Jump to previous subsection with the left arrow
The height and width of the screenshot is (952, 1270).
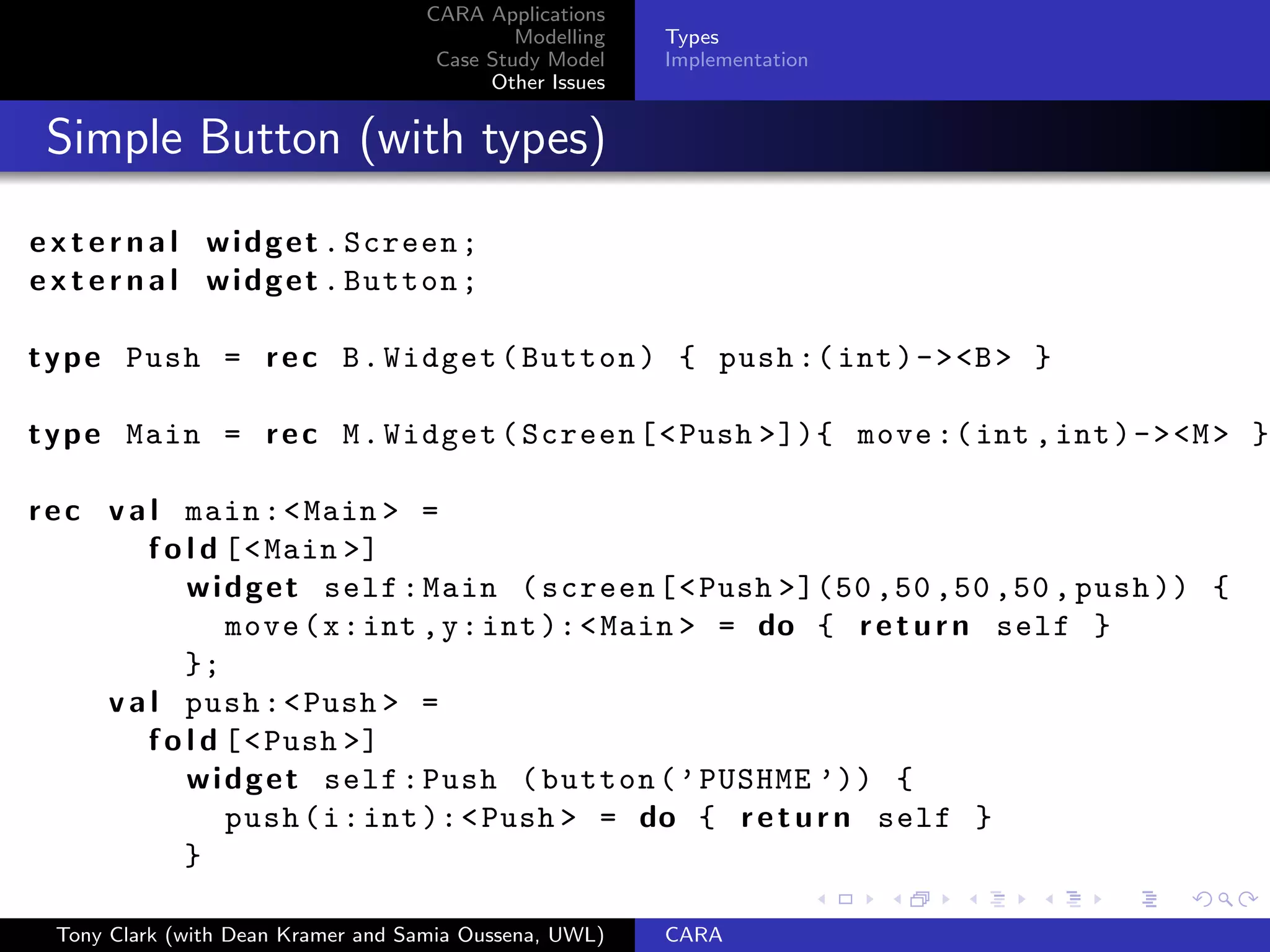(974, 899)
